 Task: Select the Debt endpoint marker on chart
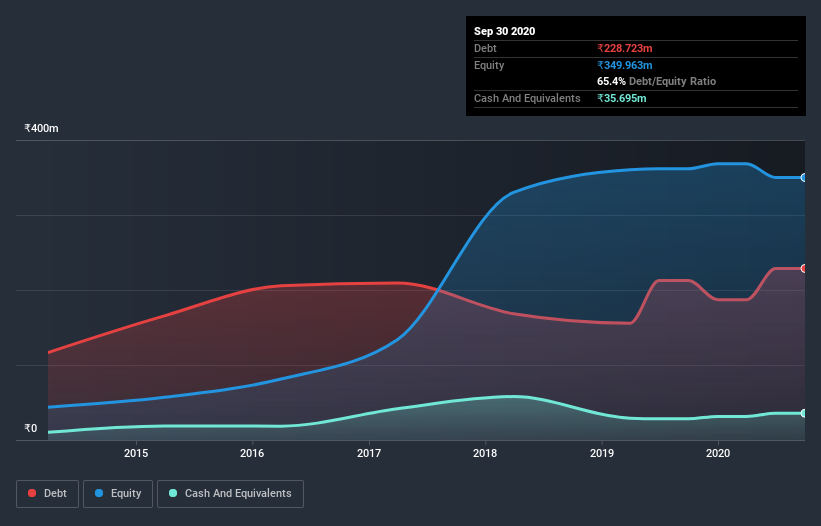coord(803,268)
